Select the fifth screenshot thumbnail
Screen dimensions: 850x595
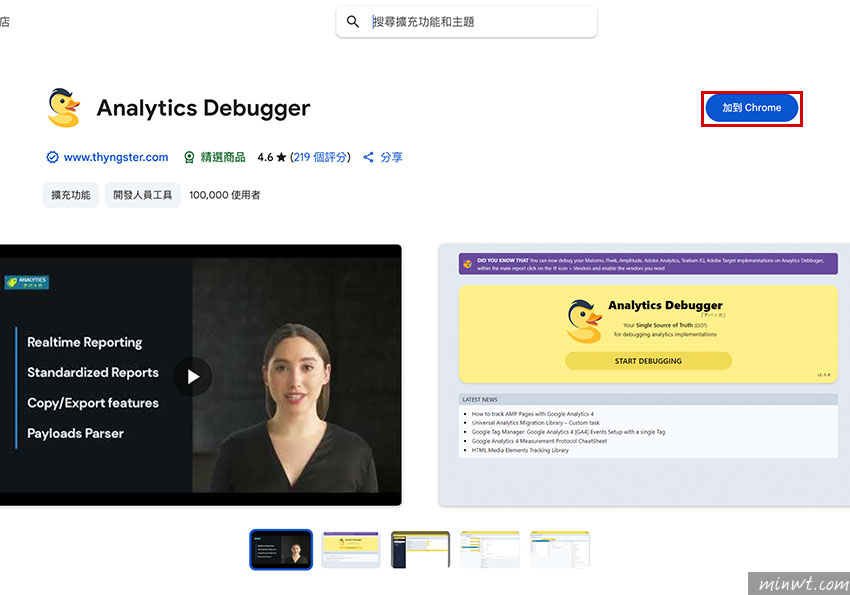[559, 549]
